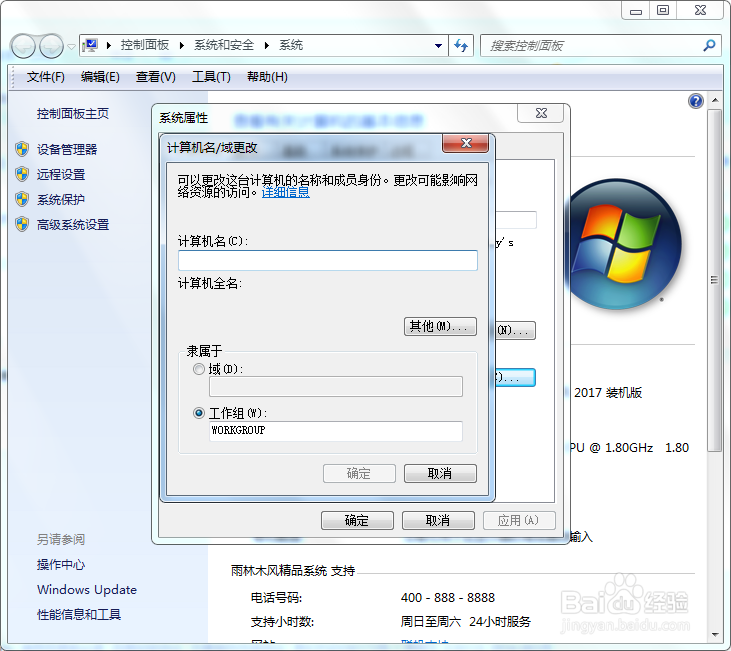Screen dimensions: 731x651
Task: Open 帮助(H) menu
Action: click(x=267, y=77)
